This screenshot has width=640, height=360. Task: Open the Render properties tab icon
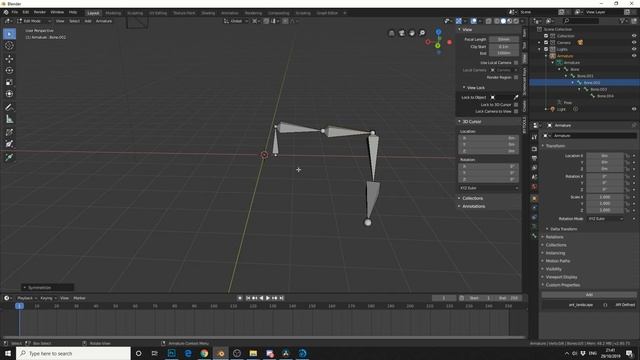534,149
